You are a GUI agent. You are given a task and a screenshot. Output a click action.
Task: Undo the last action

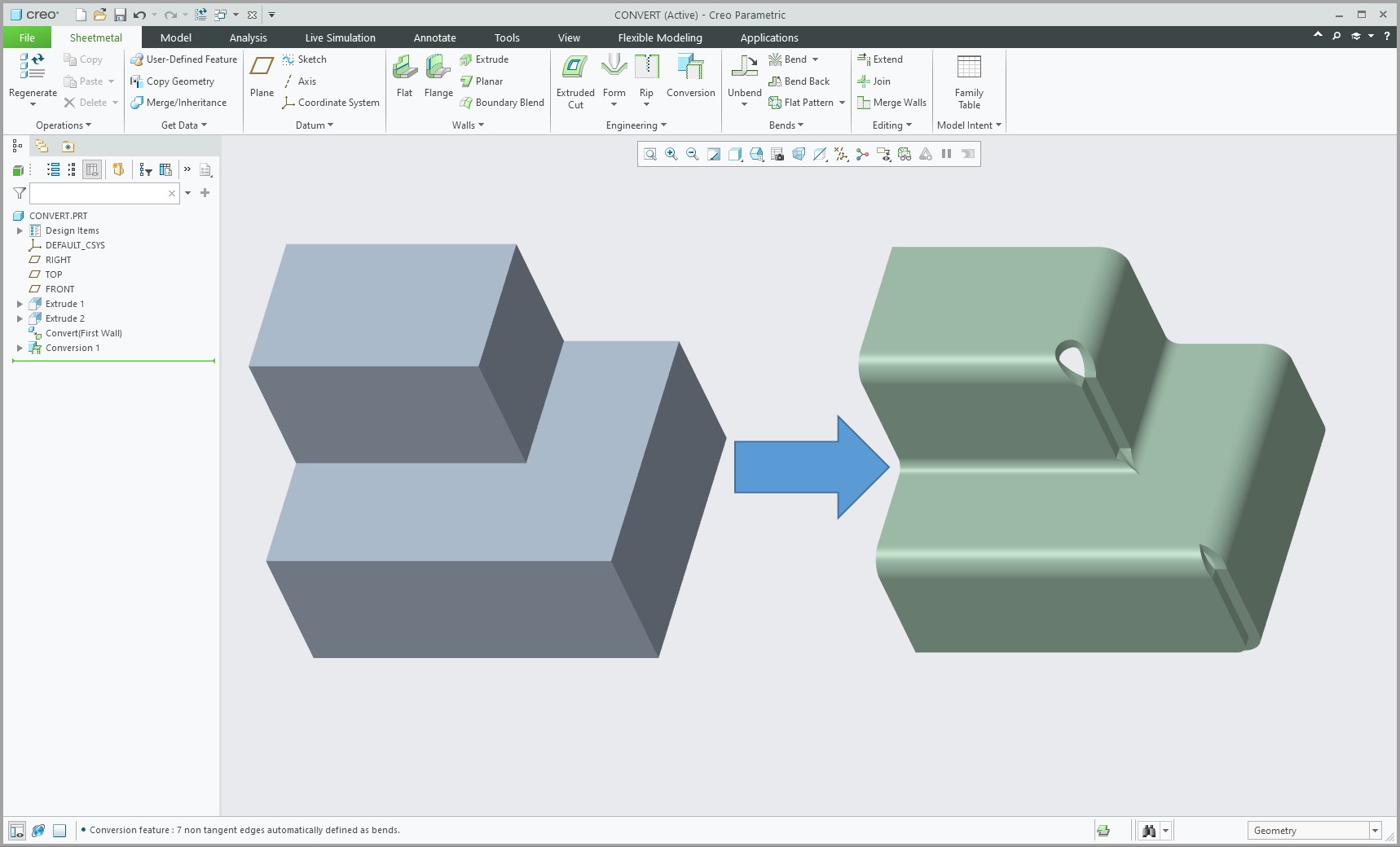139,15
